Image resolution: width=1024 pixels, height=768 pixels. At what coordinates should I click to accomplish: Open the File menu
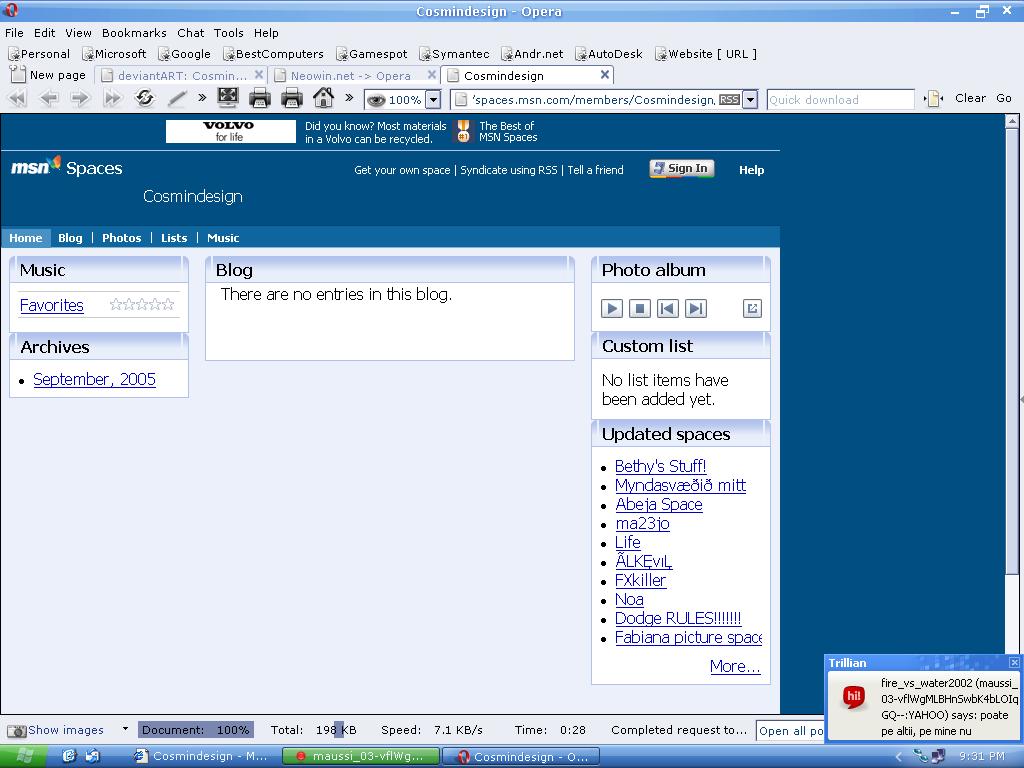coord(14,33)
